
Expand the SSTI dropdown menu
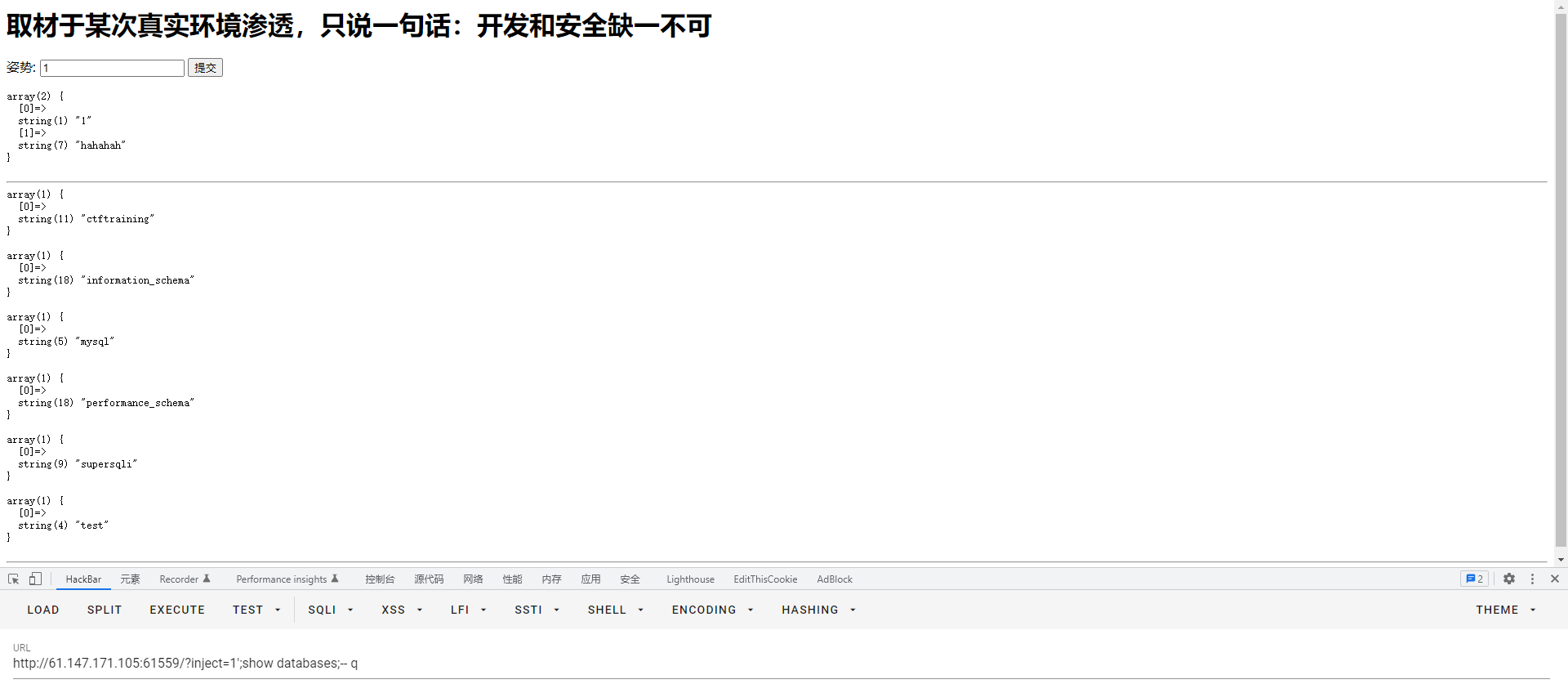pyautogui.click(x=537, y=610)
